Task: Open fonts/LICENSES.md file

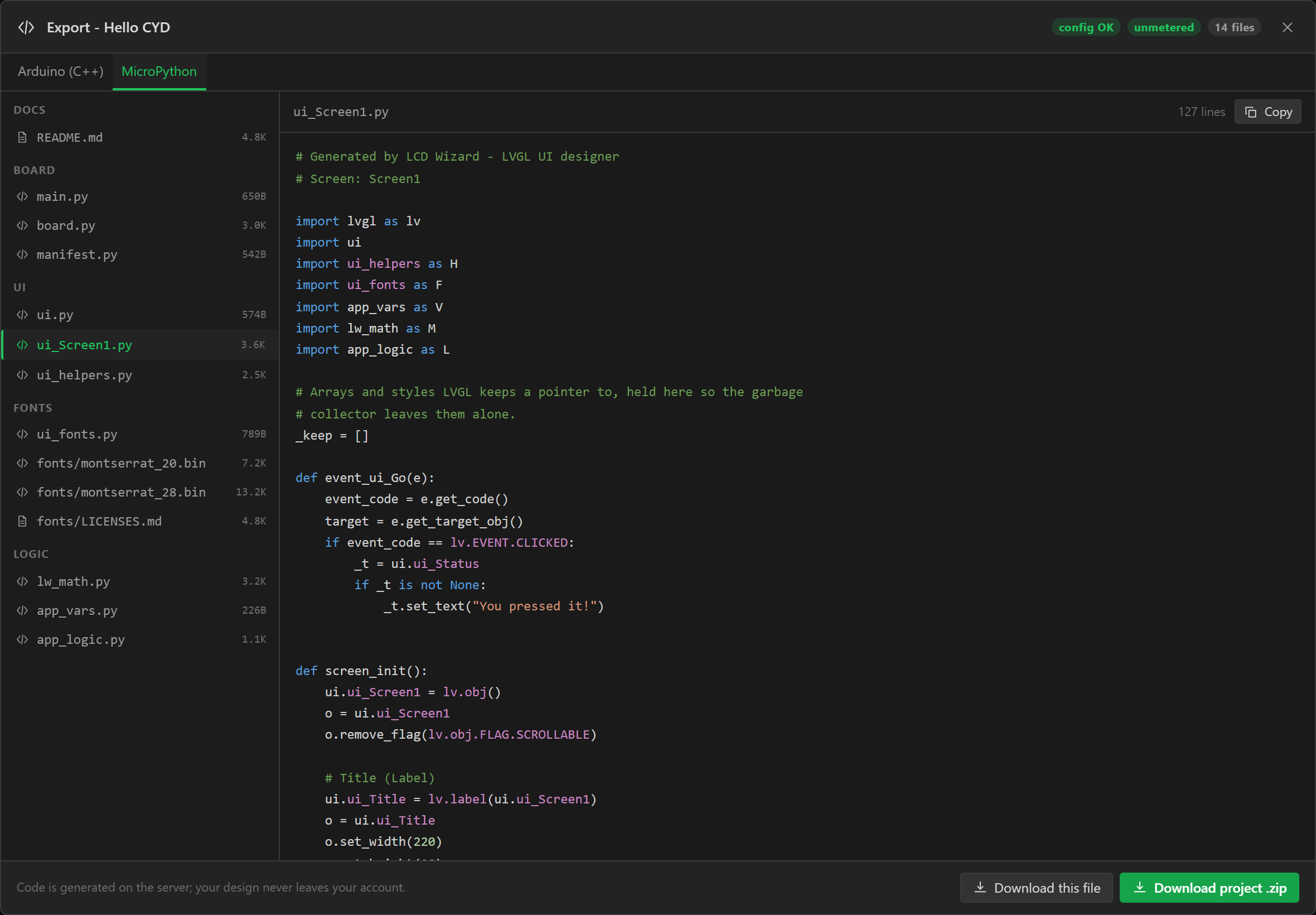Action: (141, 521)
